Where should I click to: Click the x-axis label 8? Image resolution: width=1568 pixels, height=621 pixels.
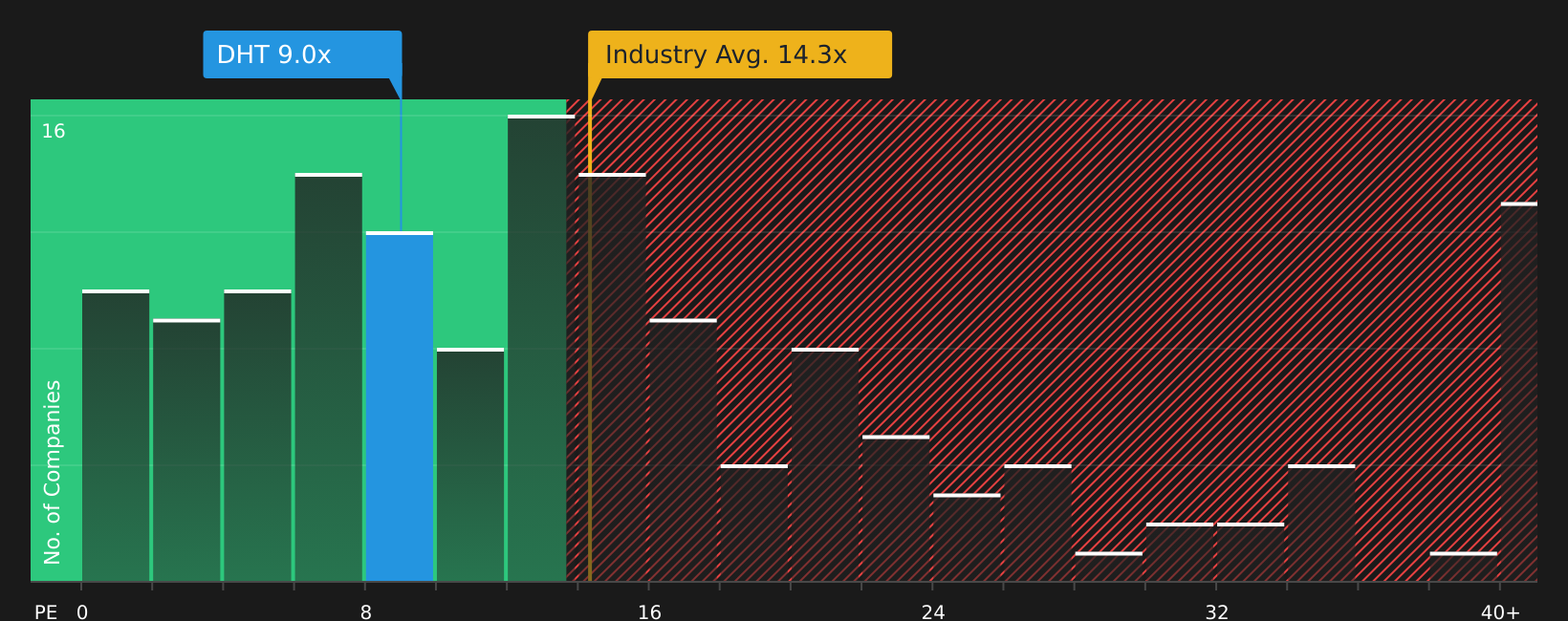coord(366,612)
